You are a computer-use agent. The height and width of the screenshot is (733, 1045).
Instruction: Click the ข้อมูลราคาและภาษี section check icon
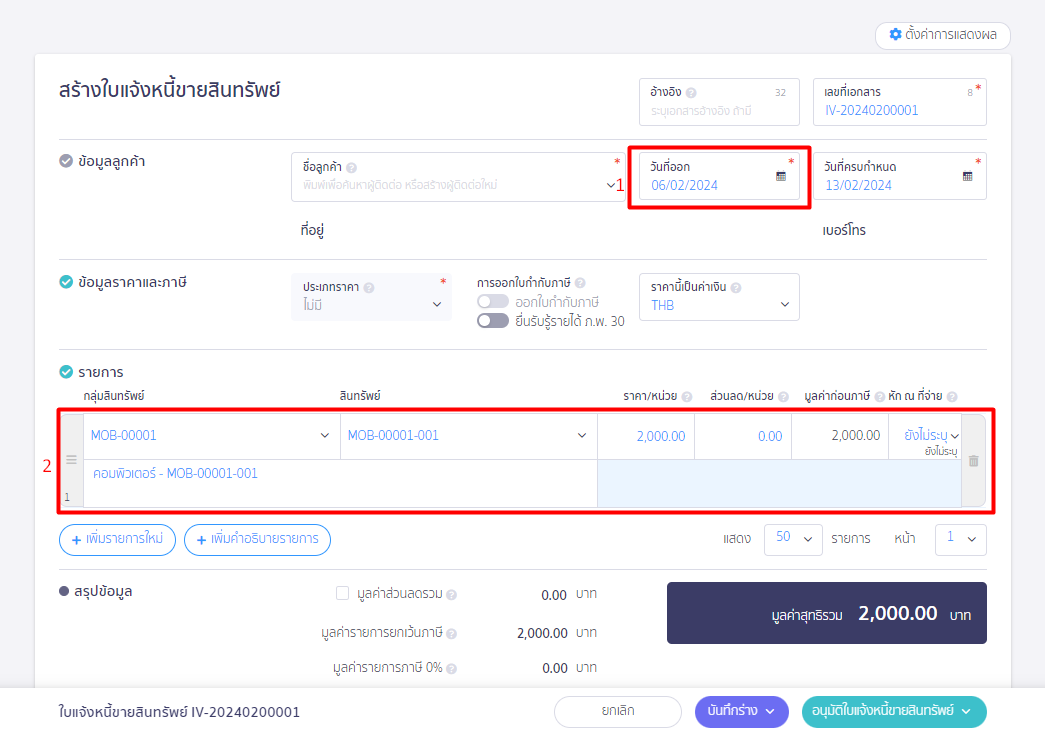[66, 282]
